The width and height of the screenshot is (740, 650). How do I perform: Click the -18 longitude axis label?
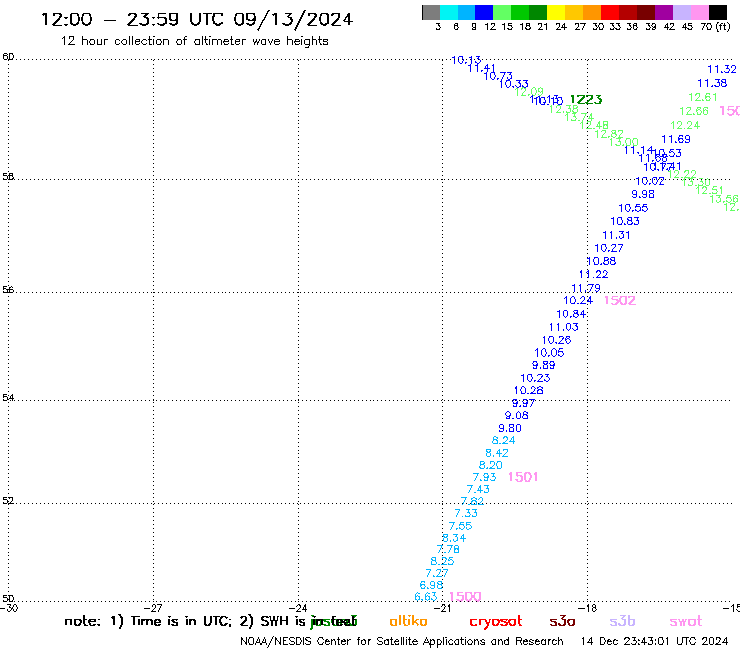point(588,608)
